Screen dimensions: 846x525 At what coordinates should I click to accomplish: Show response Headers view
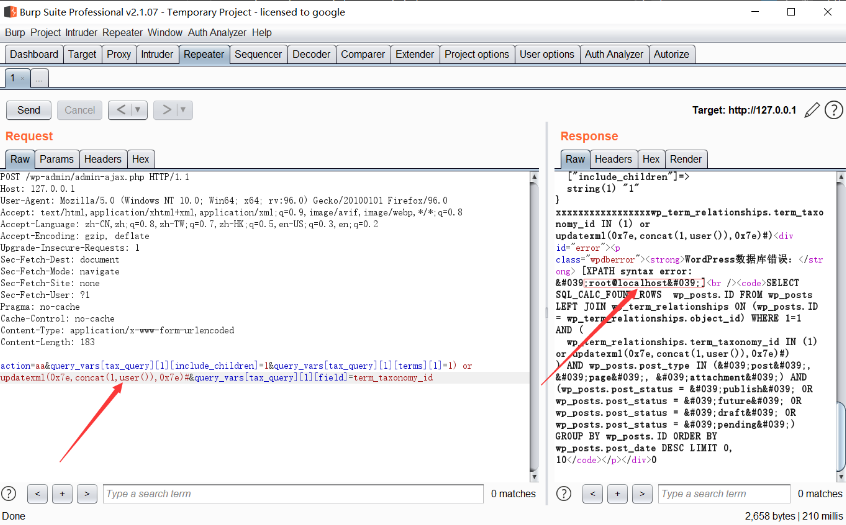[x=613, y=159]
